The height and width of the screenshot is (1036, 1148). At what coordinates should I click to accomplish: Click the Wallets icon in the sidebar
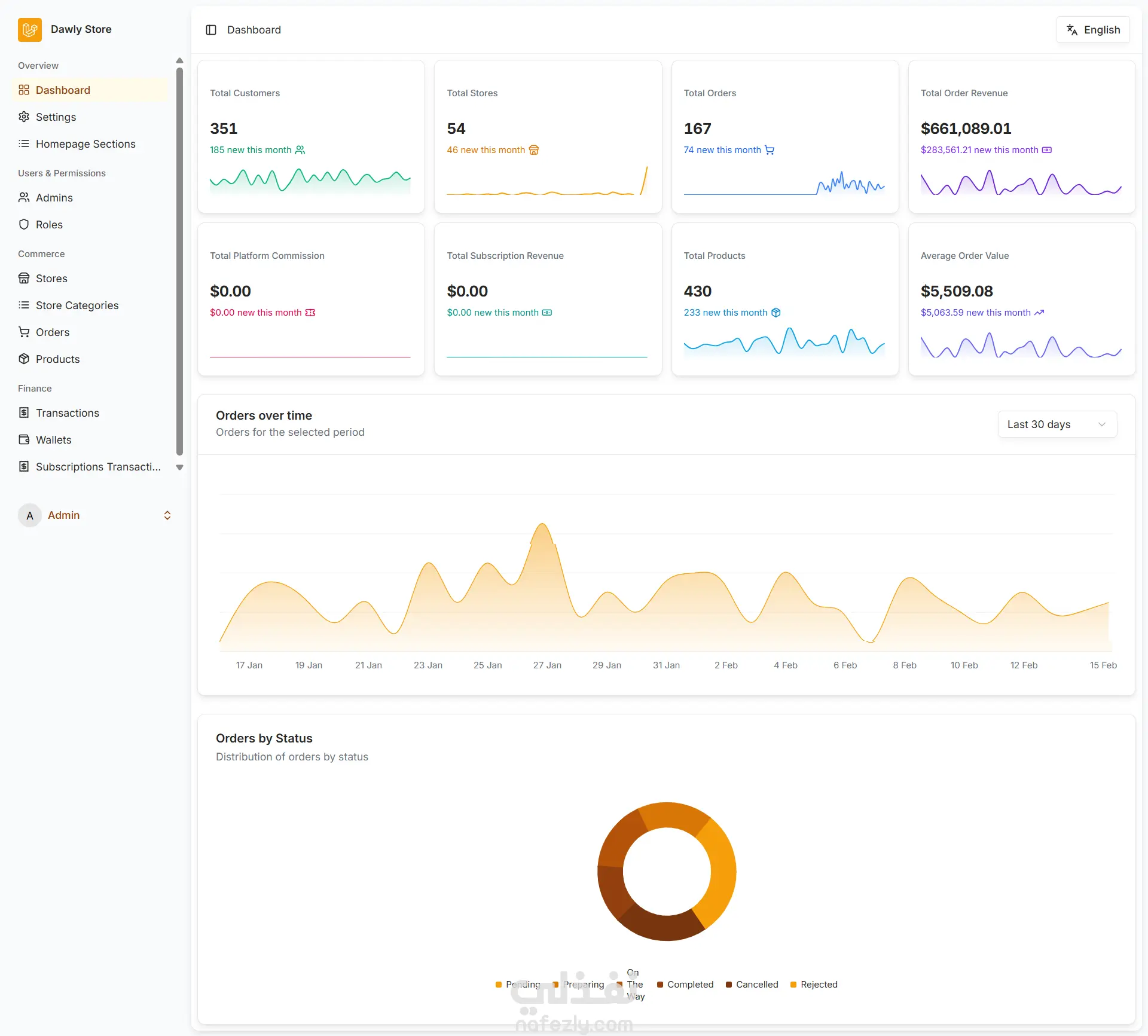point(24,439)
